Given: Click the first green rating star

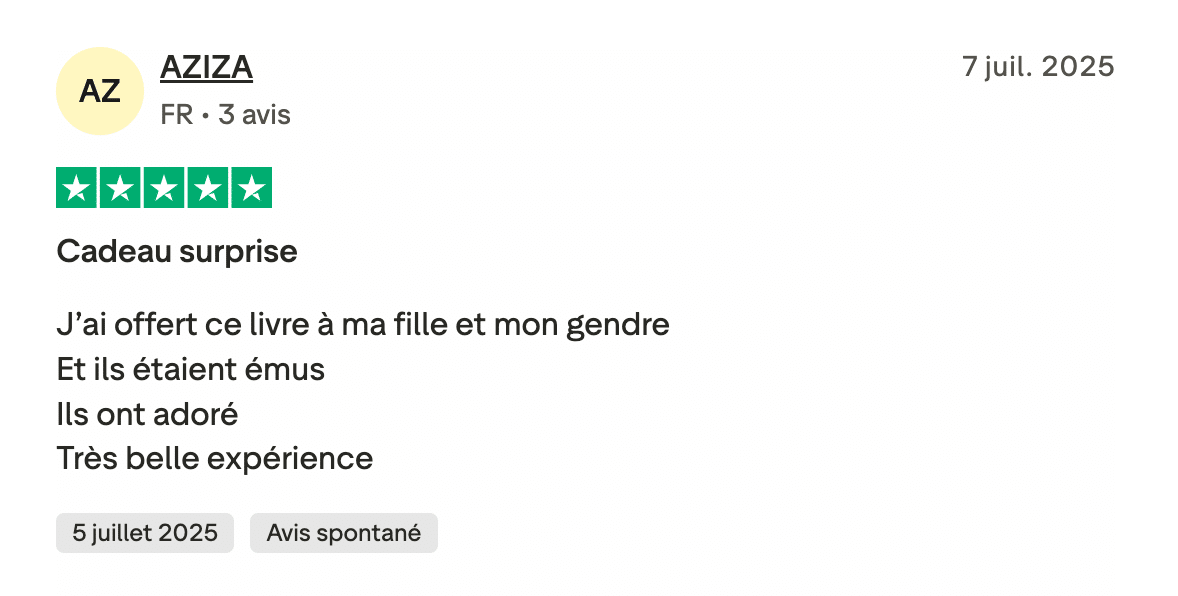Looking at the screenshot, I should point(76,188).
